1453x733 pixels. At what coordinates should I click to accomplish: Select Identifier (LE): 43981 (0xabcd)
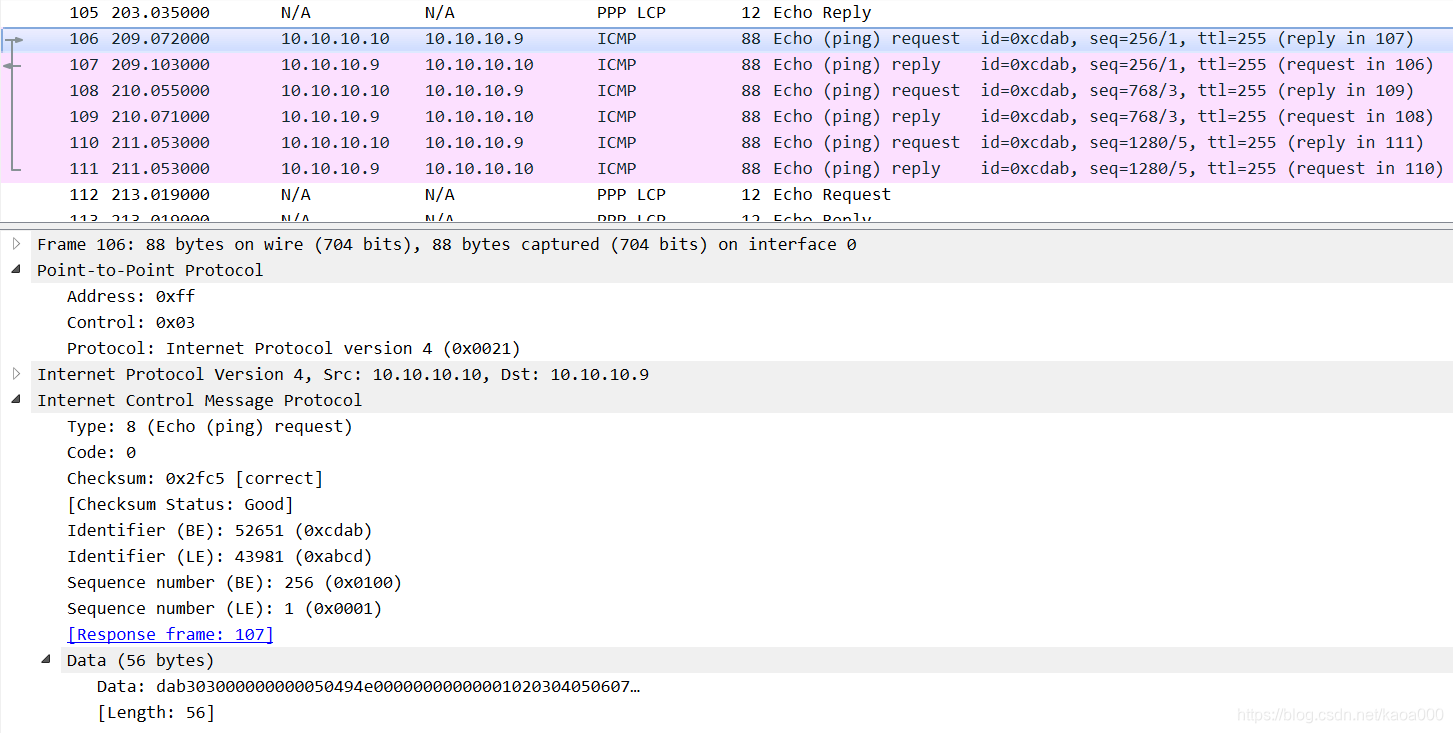220,556
